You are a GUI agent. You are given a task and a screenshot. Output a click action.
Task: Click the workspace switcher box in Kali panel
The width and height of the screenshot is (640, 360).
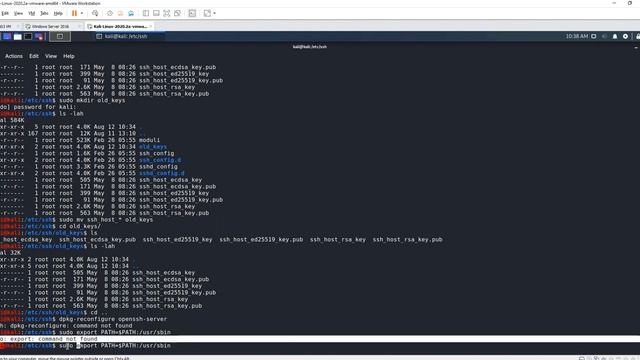click(60, 36)
